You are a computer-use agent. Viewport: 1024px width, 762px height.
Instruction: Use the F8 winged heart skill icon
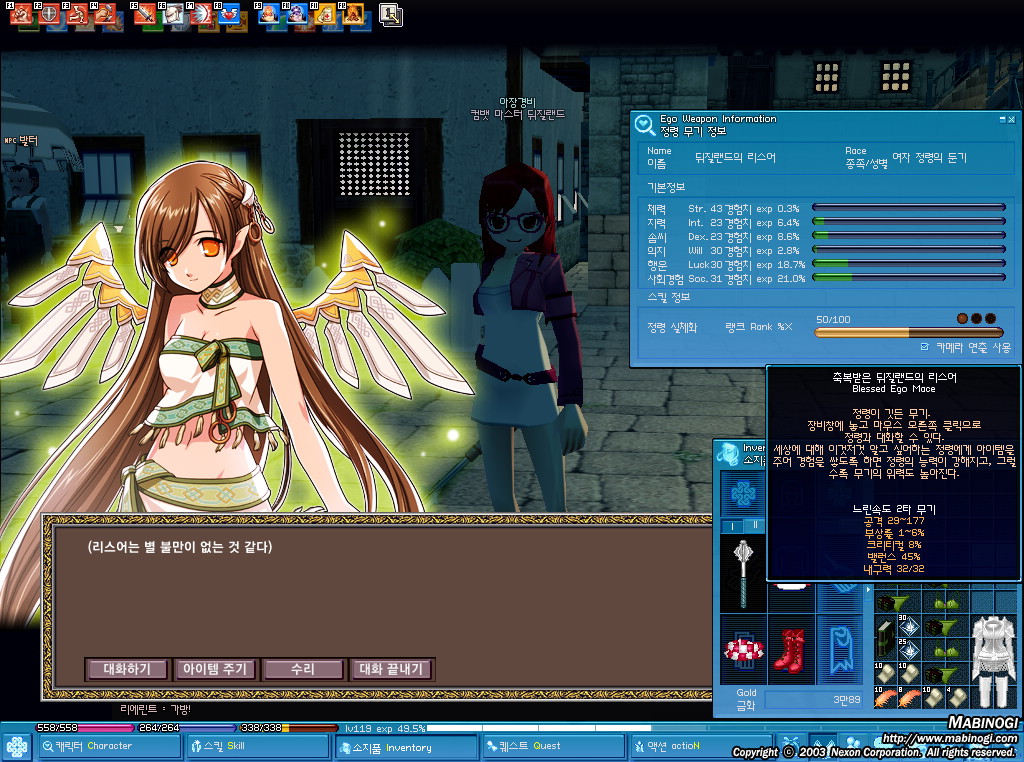click(229, 14)
